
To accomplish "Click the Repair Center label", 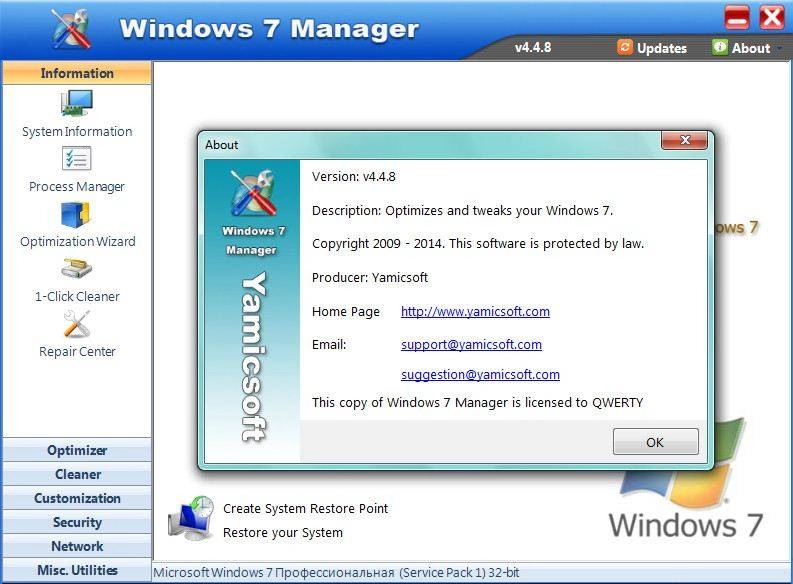I will (77, 351).
